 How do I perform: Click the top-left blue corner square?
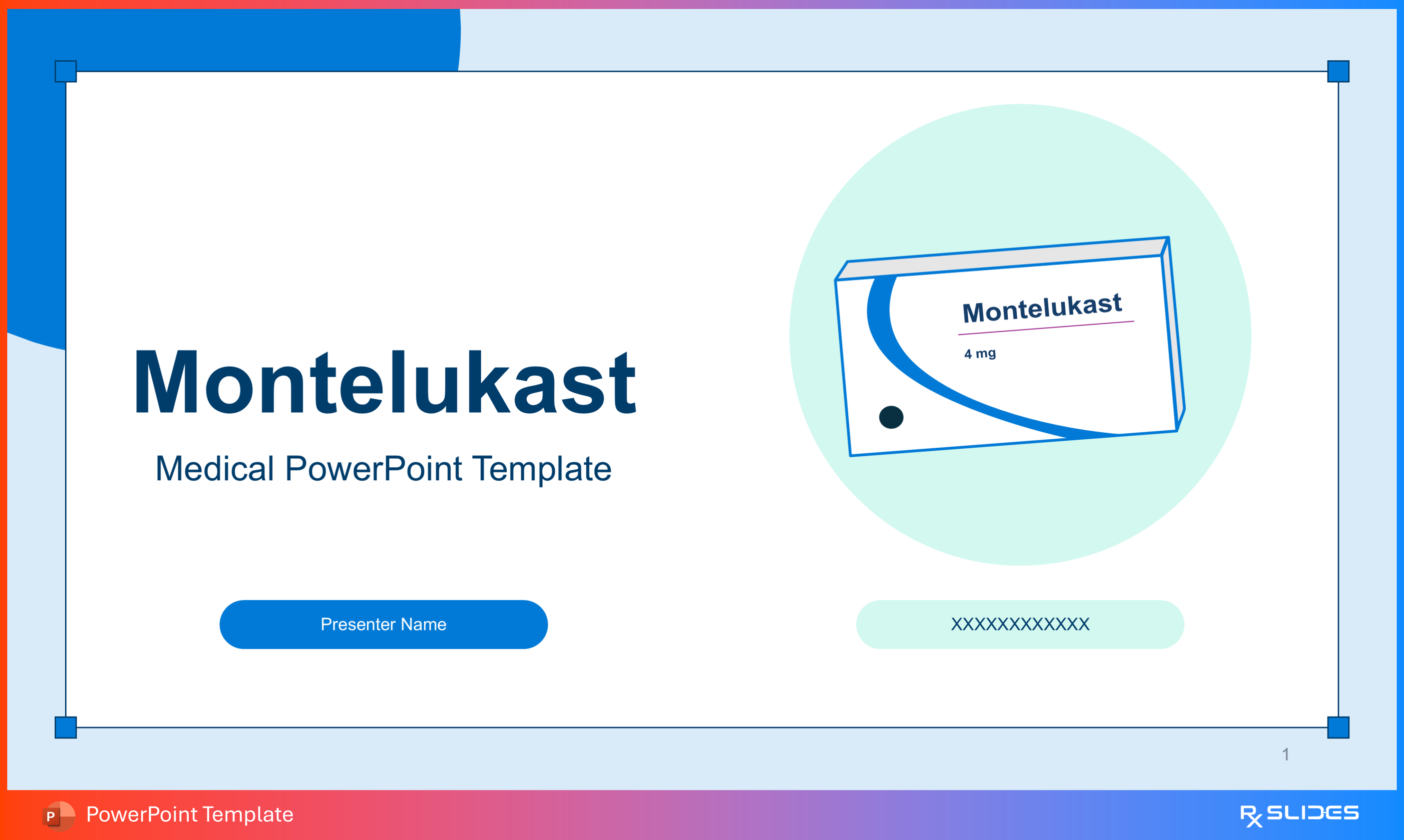point(66,71)
